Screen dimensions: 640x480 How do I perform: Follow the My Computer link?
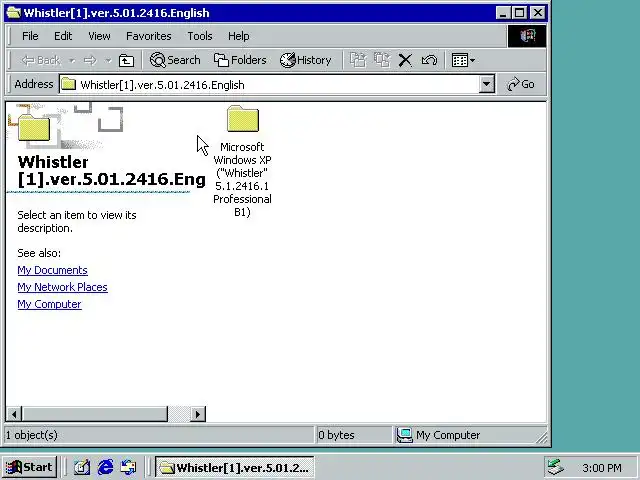tap(49, 304)
